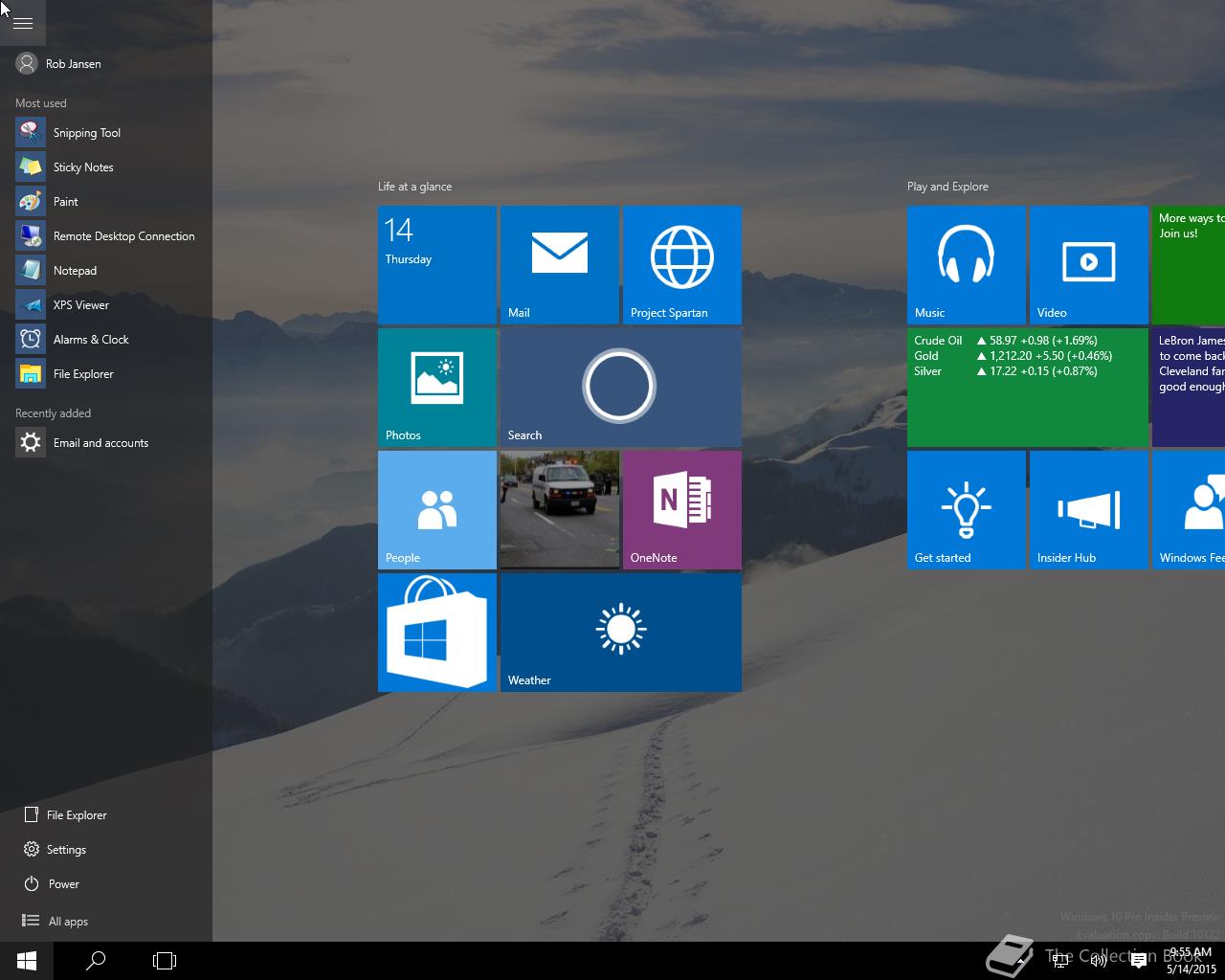Open the Photos tile
1225x980 pixels.
click(x=437, y=388)
